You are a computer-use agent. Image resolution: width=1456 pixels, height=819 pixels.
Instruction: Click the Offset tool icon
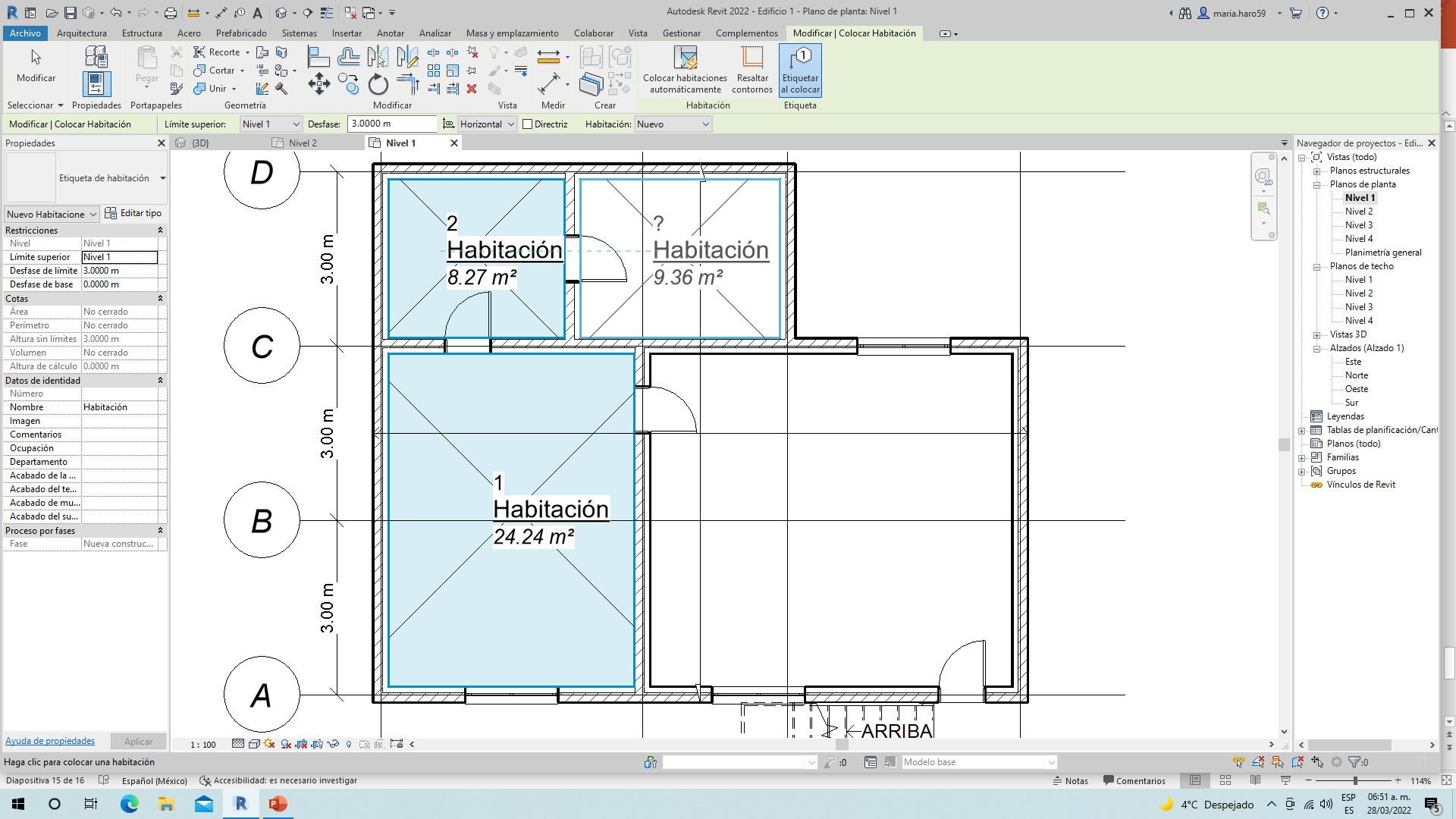pos(348,57)
